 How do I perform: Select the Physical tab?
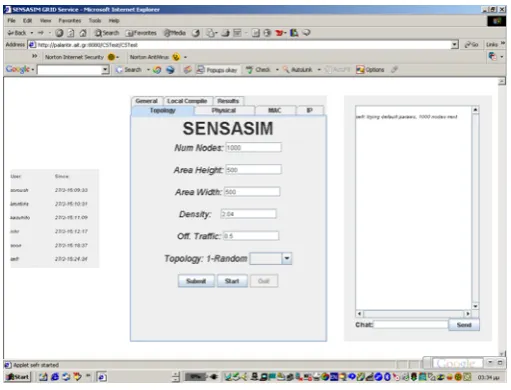click(x=224, y=110)
